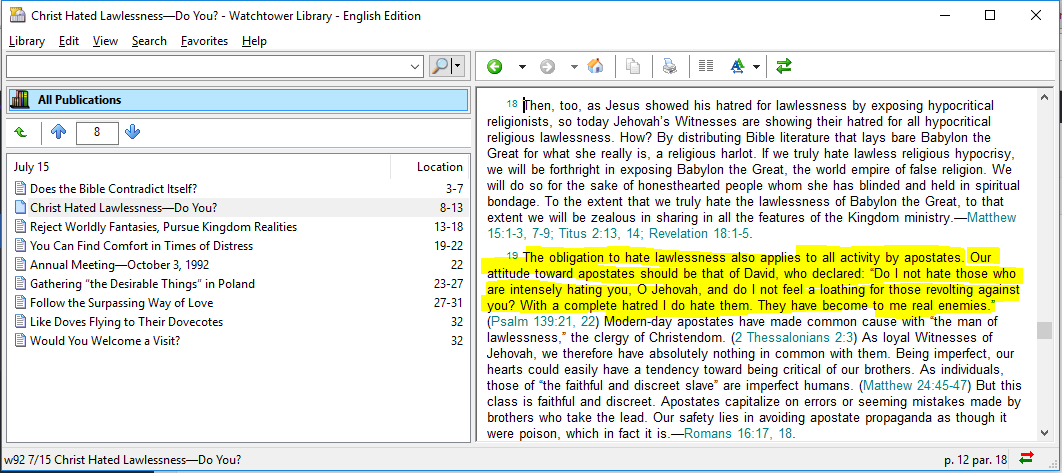Screen dimensions: 1062x473
Task: Open the Favorites menu
Action: pyautogui.click(x=204, y=41)
